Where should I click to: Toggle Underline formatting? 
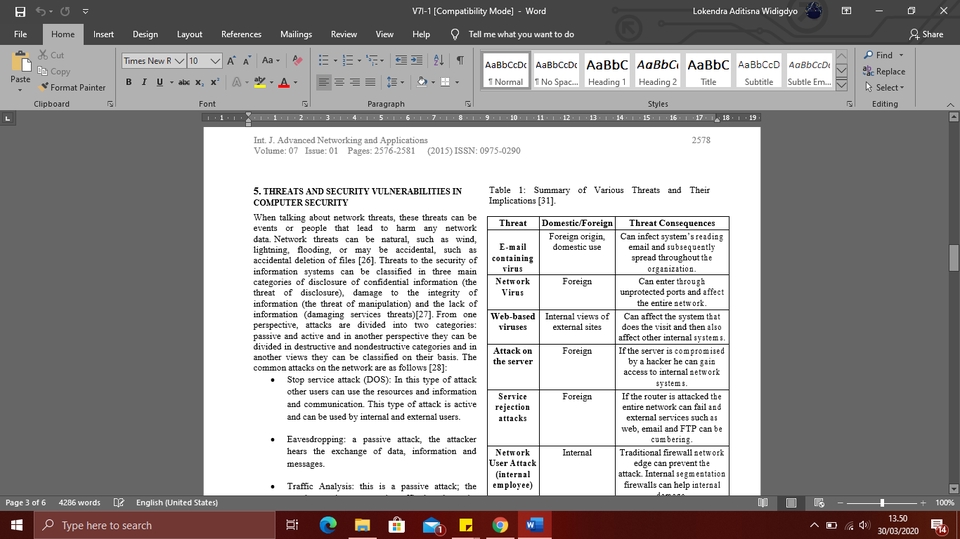point(160,82)
